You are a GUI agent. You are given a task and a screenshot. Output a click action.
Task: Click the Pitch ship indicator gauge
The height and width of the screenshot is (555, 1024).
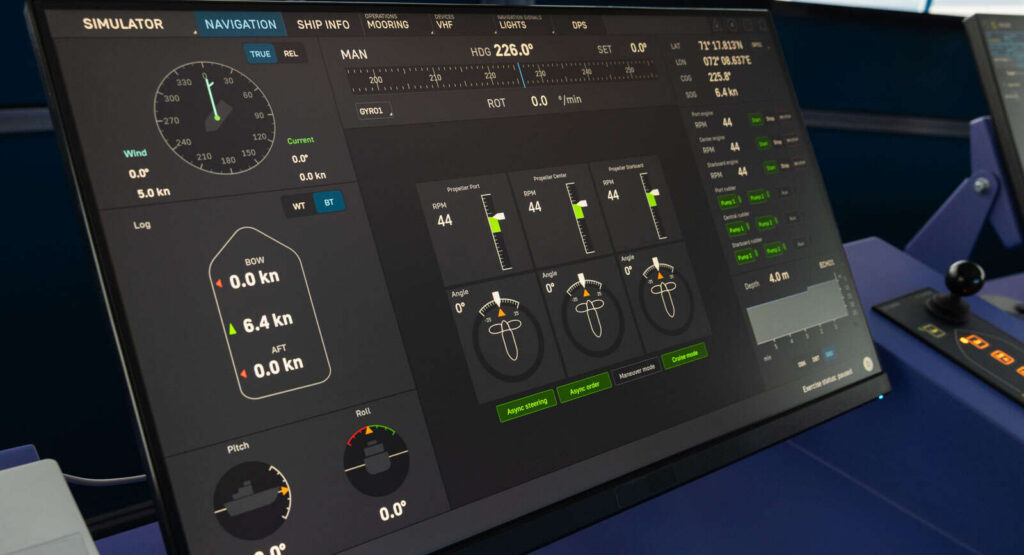point(251,500)
